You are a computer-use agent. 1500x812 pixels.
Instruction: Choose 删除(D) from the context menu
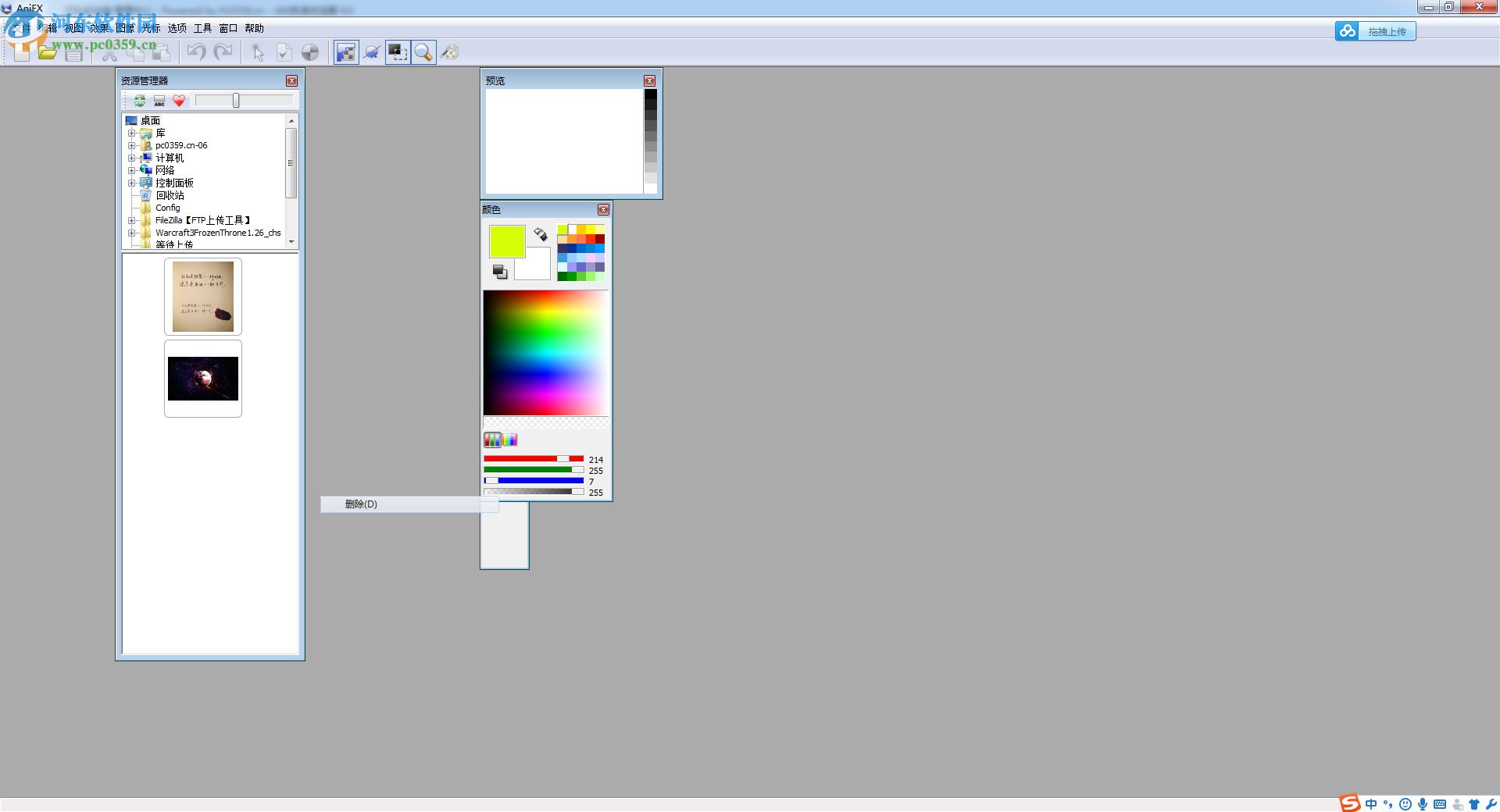pos(409,504)
